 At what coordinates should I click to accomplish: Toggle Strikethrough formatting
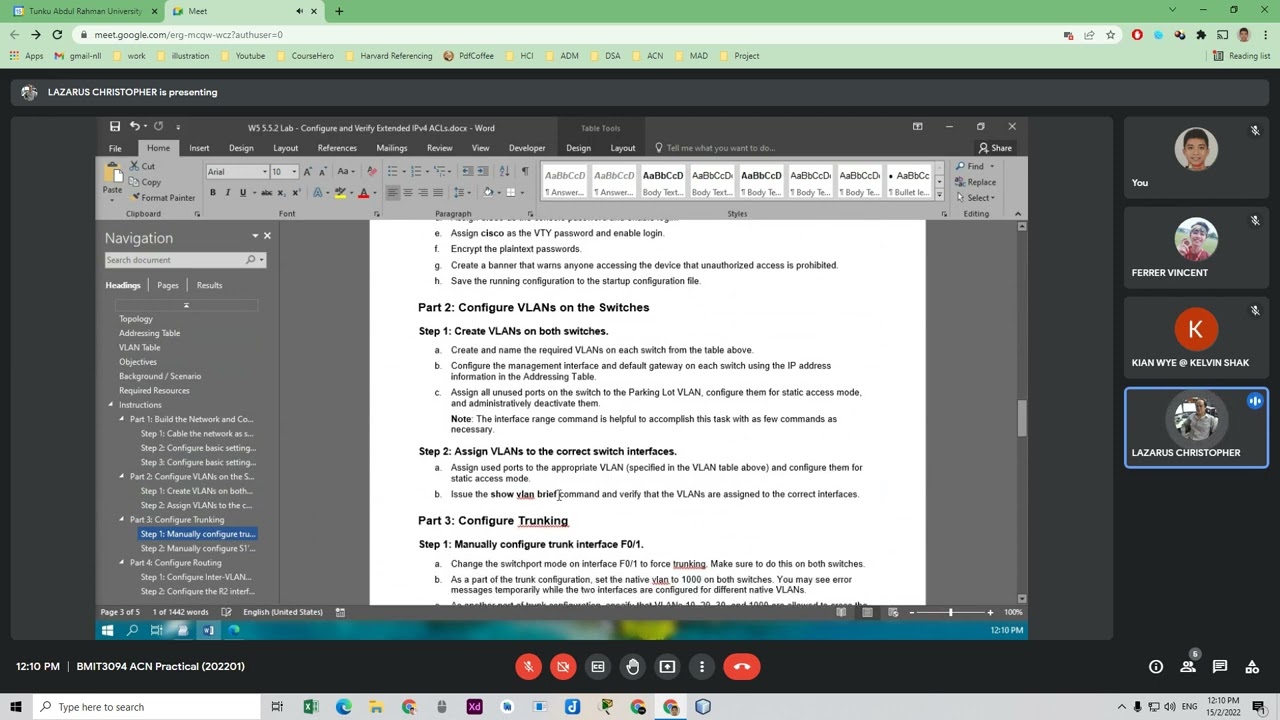pos(267,193)
